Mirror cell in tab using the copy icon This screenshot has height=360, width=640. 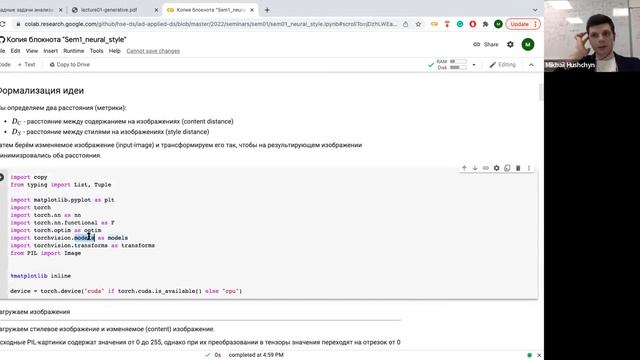pos(507,168)
